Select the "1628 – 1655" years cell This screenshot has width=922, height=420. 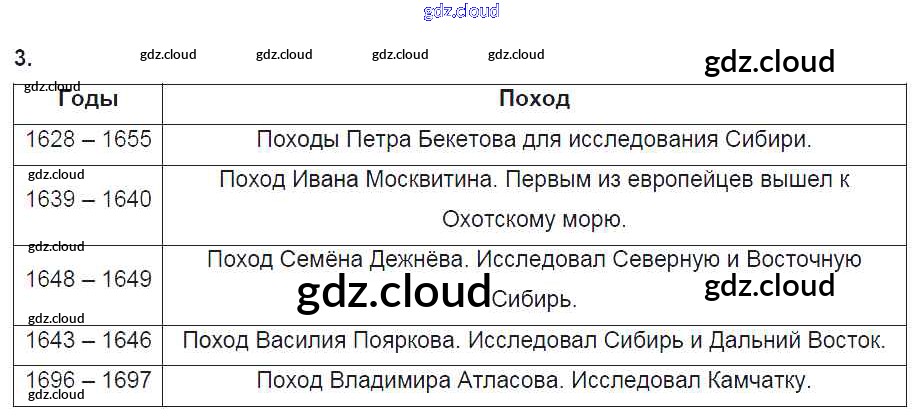tap(88, 139)
